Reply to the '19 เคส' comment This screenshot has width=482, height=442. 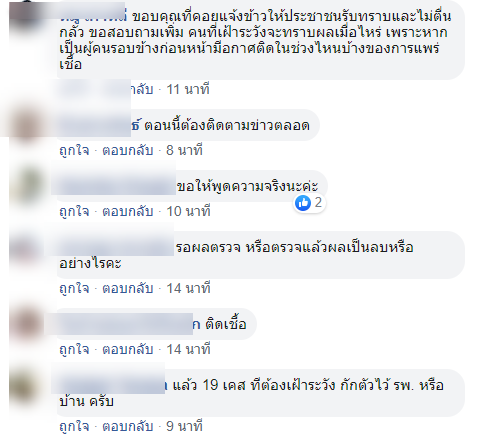[x=128, y=427]
